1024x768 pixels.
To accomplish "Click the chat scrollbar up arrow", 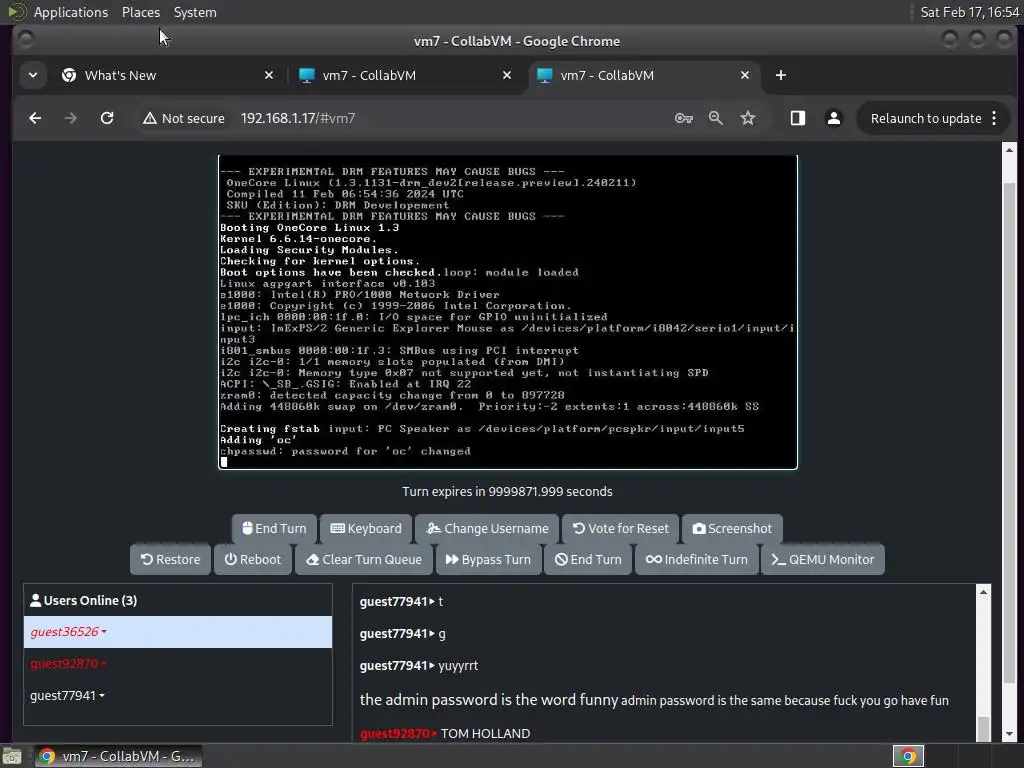I will tap(983, 592).
